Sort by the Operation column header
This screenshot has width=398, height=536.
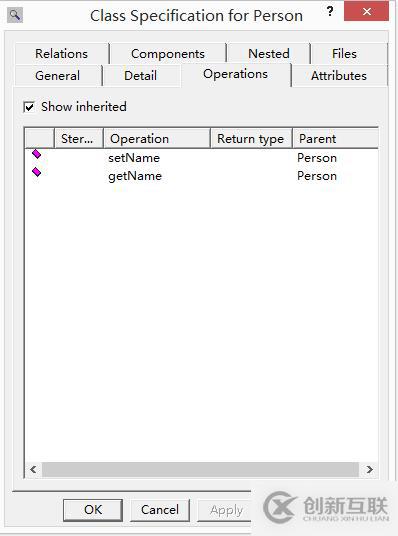[157, 138]
